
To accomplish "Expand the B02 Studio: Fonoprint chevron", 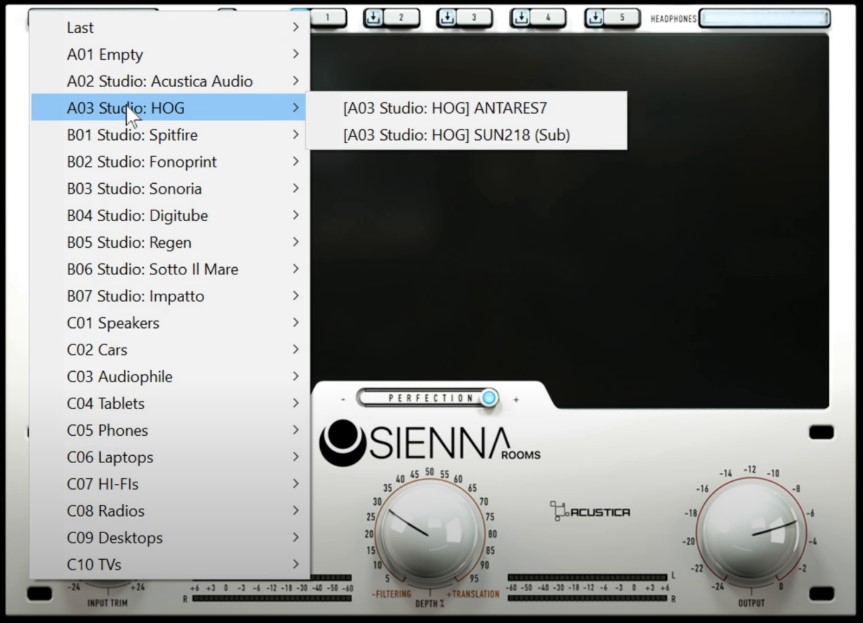I will [296, 162].
